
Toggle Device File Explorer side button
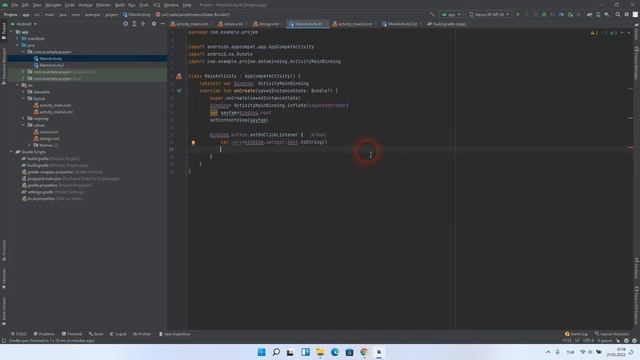[636, 305]
